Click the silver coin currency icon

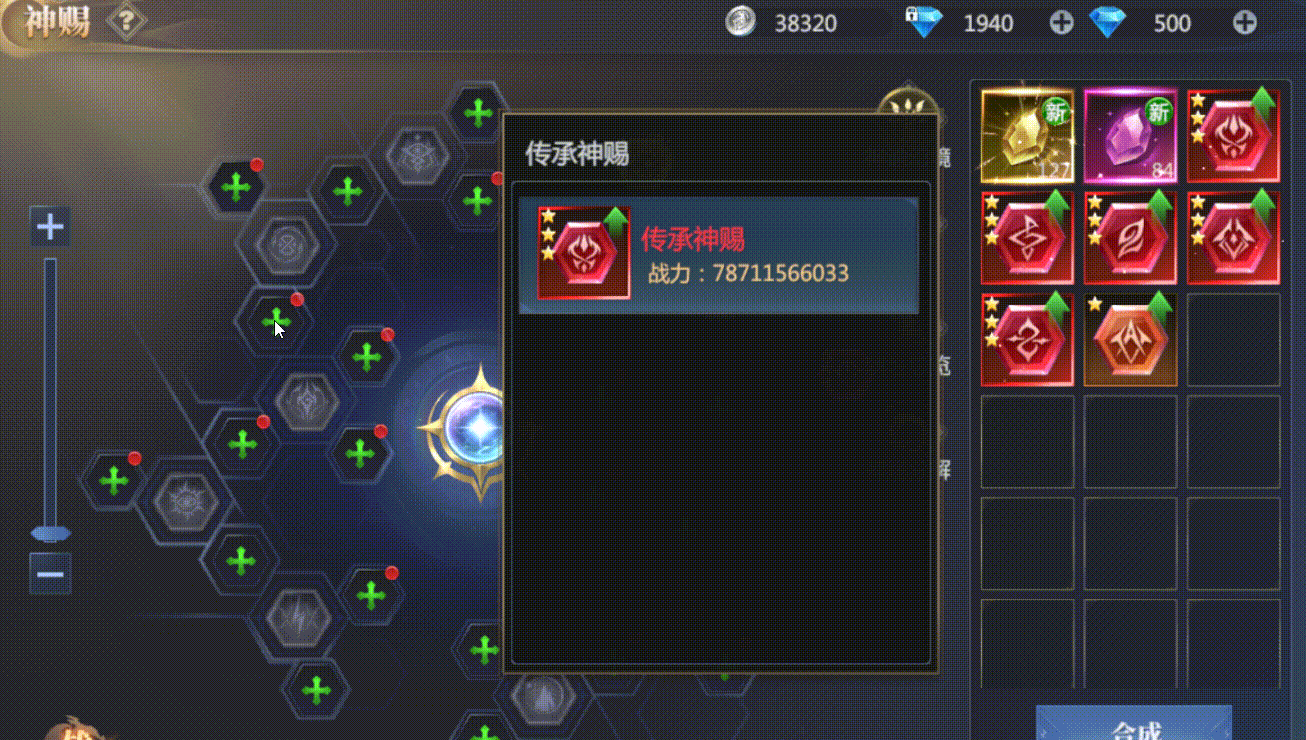(741, 22)
